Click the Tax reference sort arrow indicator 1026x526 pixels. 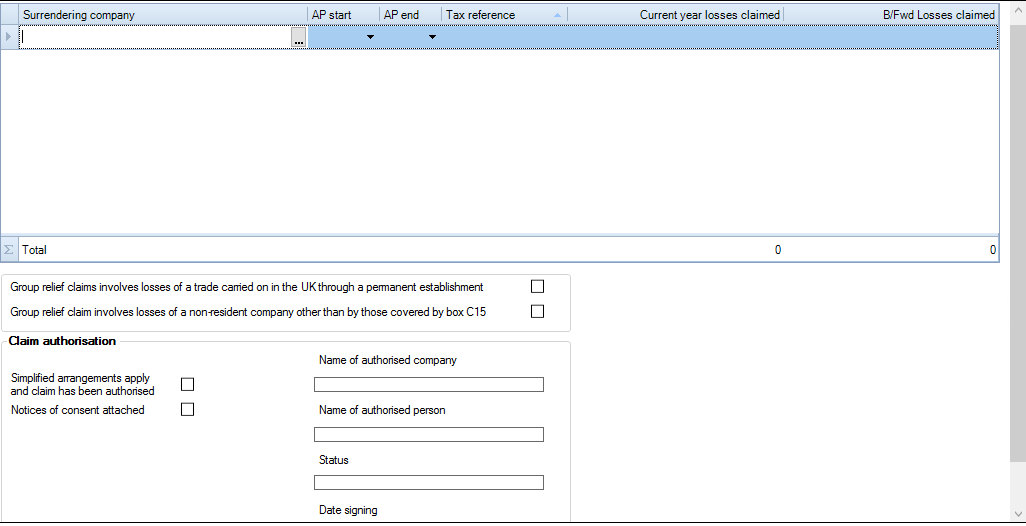coord(557,14)
